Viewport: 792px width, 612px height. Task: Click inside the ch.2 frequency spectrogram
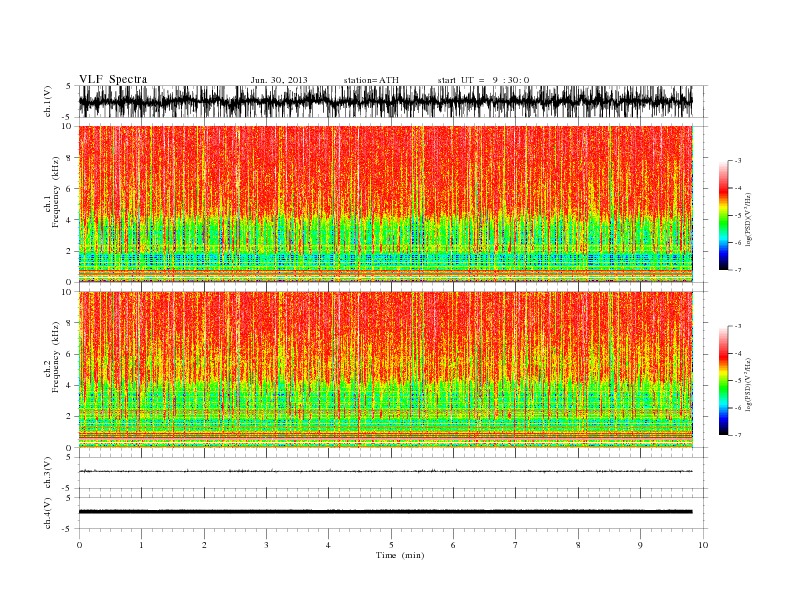click(x=385, y=370)
